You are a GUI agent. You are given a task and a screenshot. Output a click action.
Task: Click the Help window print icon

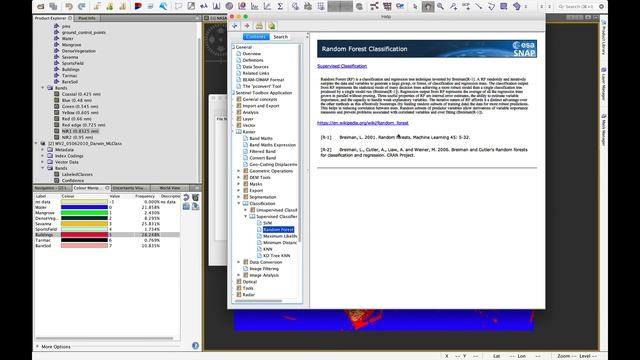point(259,26)
